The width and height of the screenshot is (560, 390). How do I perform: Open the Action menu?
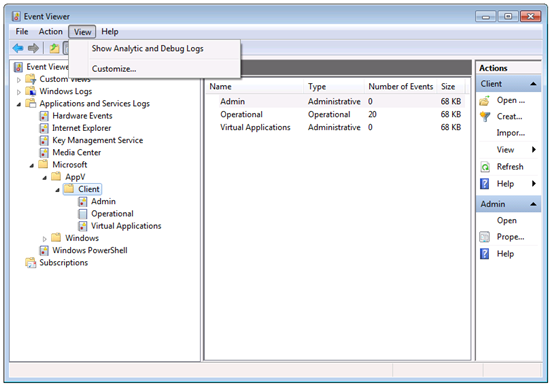[50, 32]
